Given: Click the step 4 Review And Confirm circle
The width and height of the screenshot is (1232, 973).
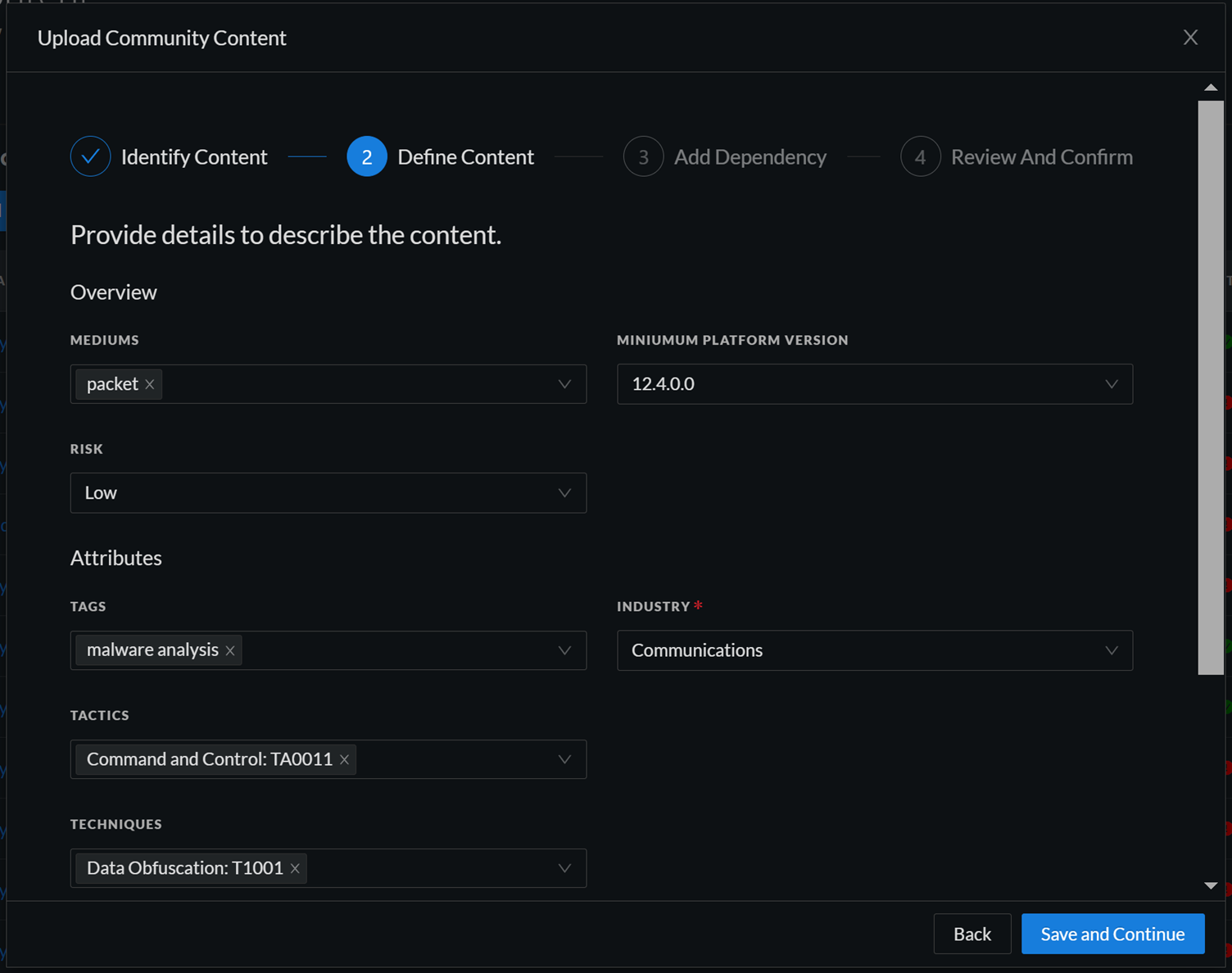Looking at the screenshot, I should click(920, 156).
